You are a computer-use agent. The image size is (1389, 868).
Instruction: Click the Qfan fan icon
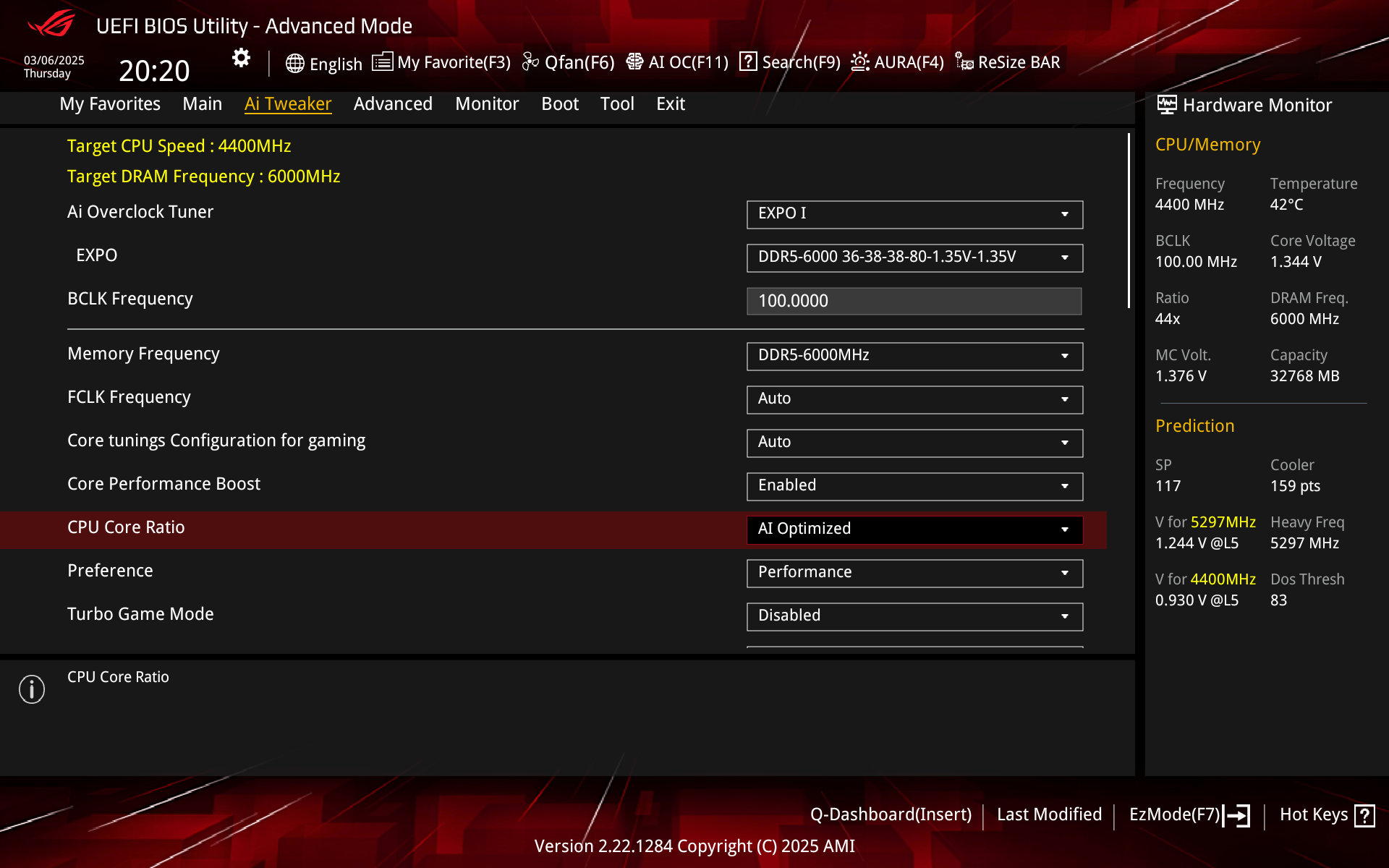point(530,62)
